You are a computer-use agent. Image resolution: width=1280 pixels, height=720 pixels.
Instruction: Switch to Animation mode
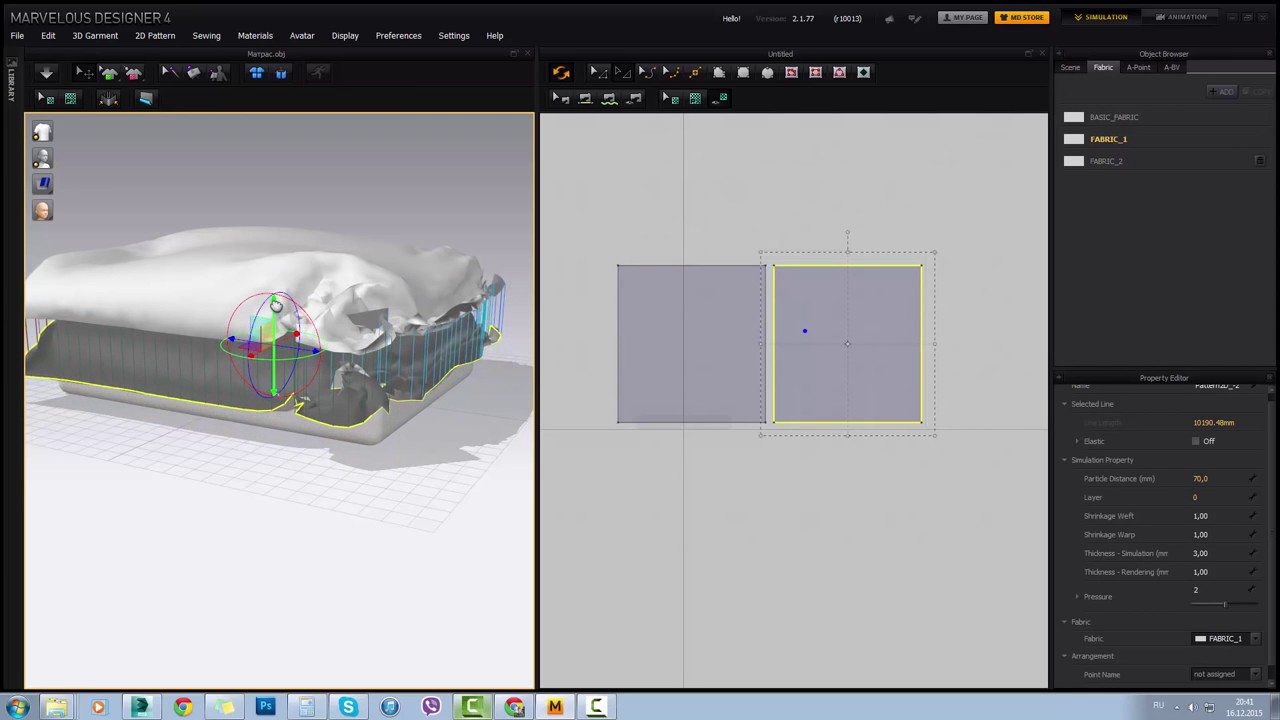(x=1181, y=17)
